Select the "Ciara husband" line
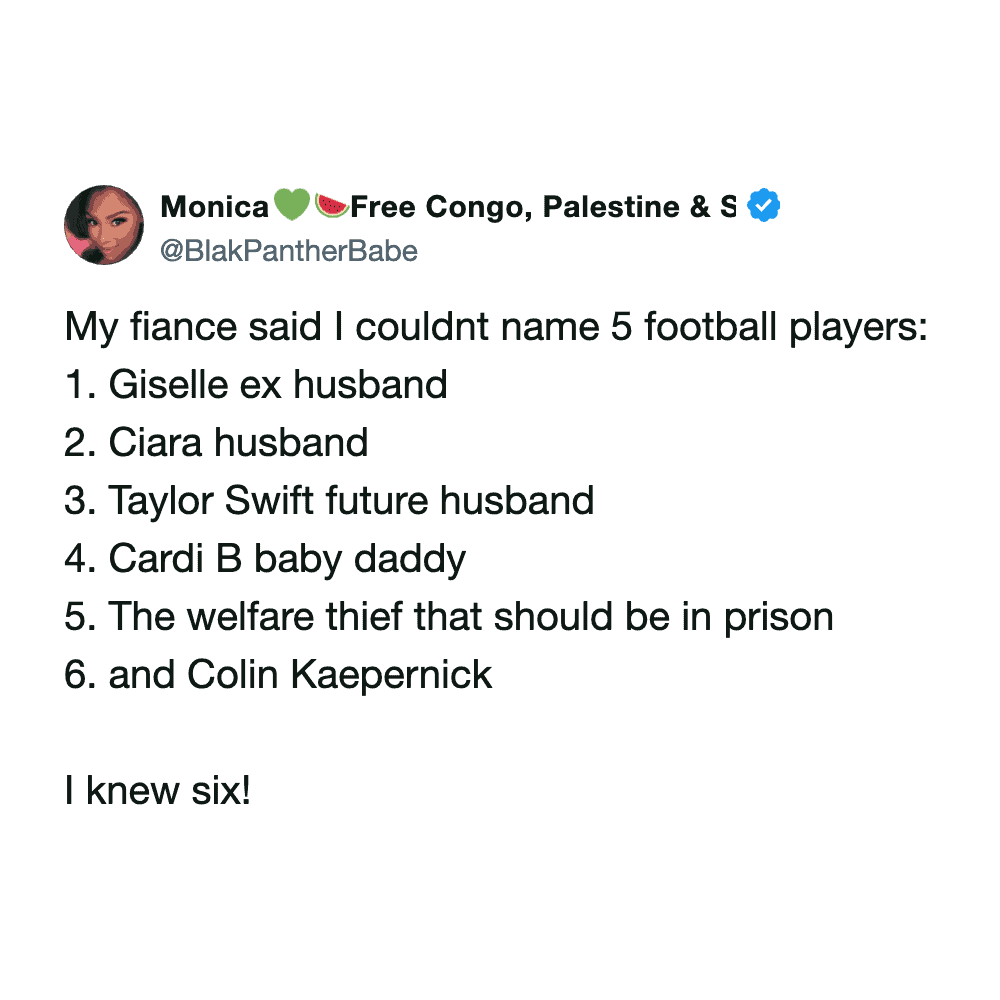The height and width of the screenshot is (1000, 1000). tap(238, 443)
